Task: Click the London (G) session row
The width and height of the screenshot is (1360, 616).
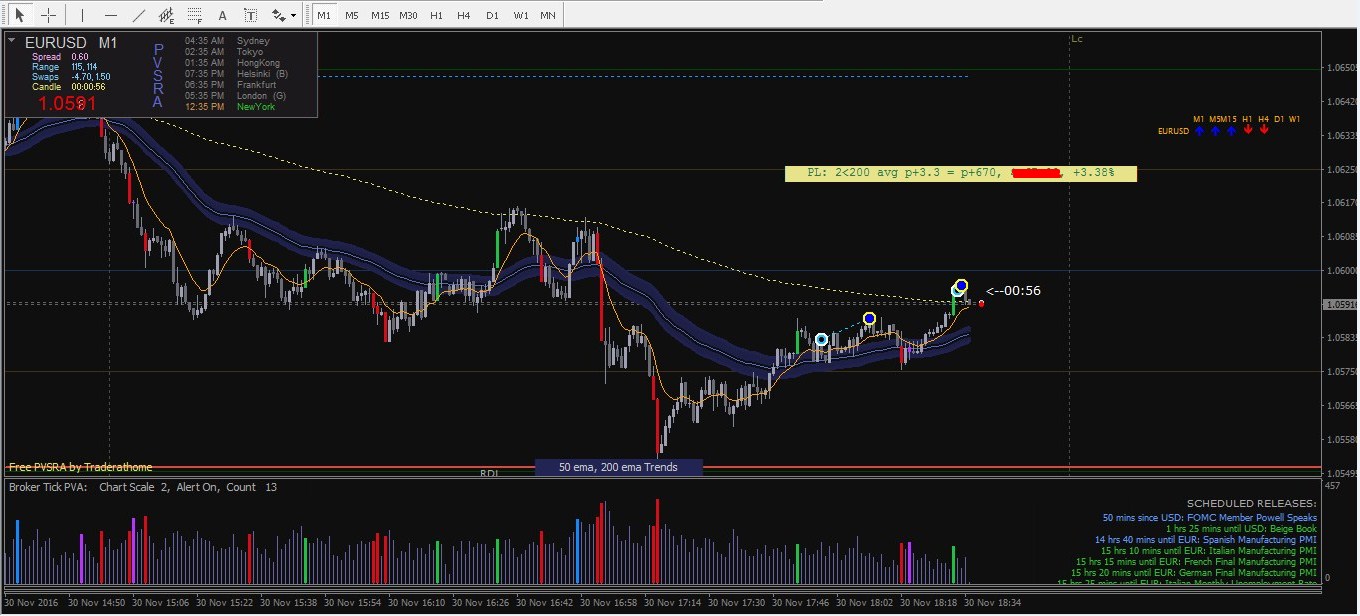Action: tap(235, 96)
